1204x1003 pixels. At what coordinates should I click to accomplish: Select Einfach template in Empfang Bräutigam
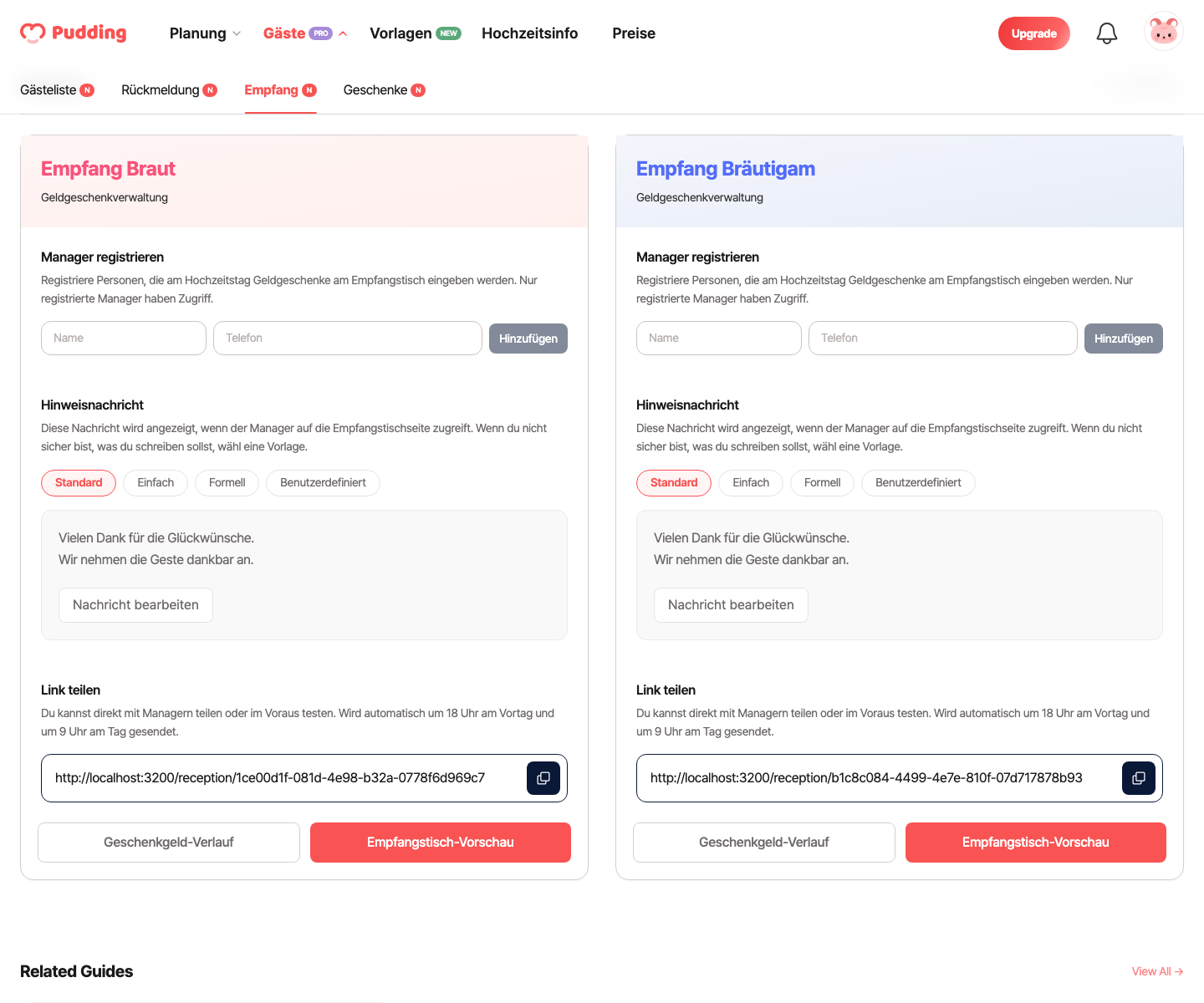(x=751, y=483)
